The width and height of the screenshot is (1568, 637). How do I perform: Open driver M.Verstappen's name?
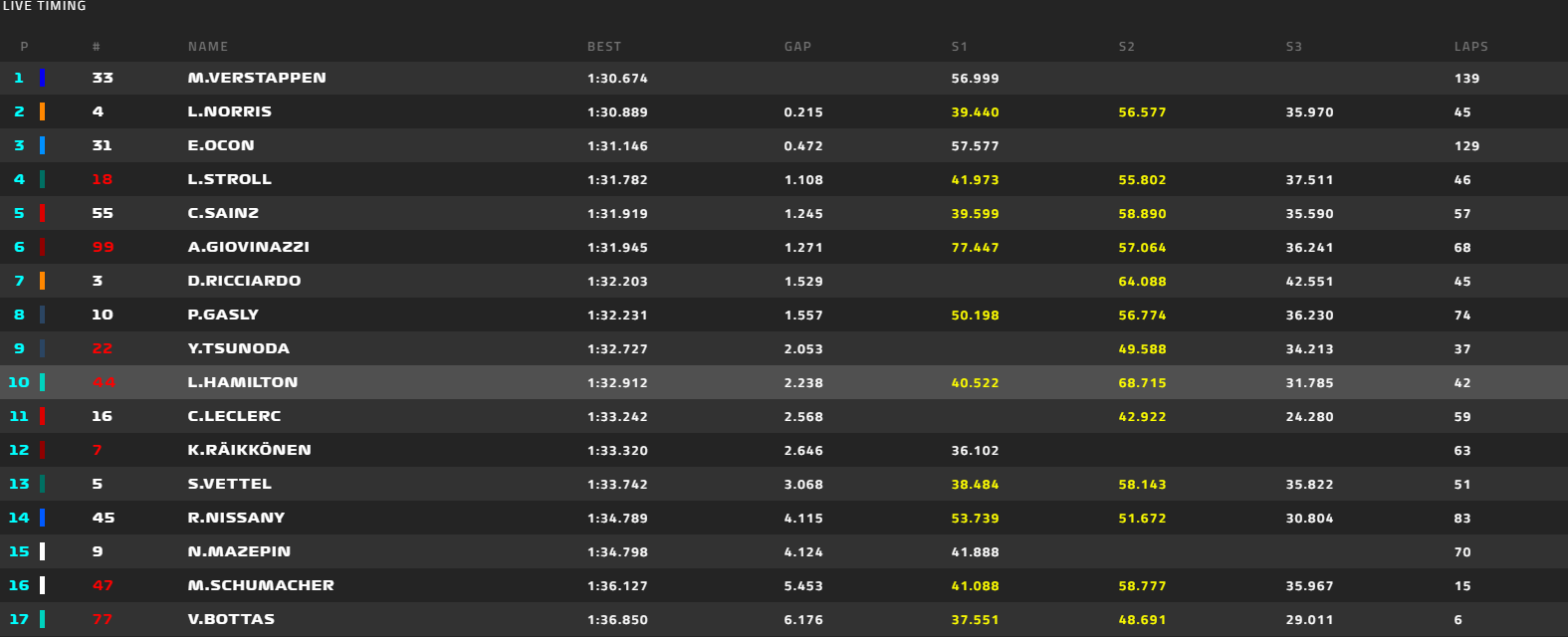click(257, 78)
